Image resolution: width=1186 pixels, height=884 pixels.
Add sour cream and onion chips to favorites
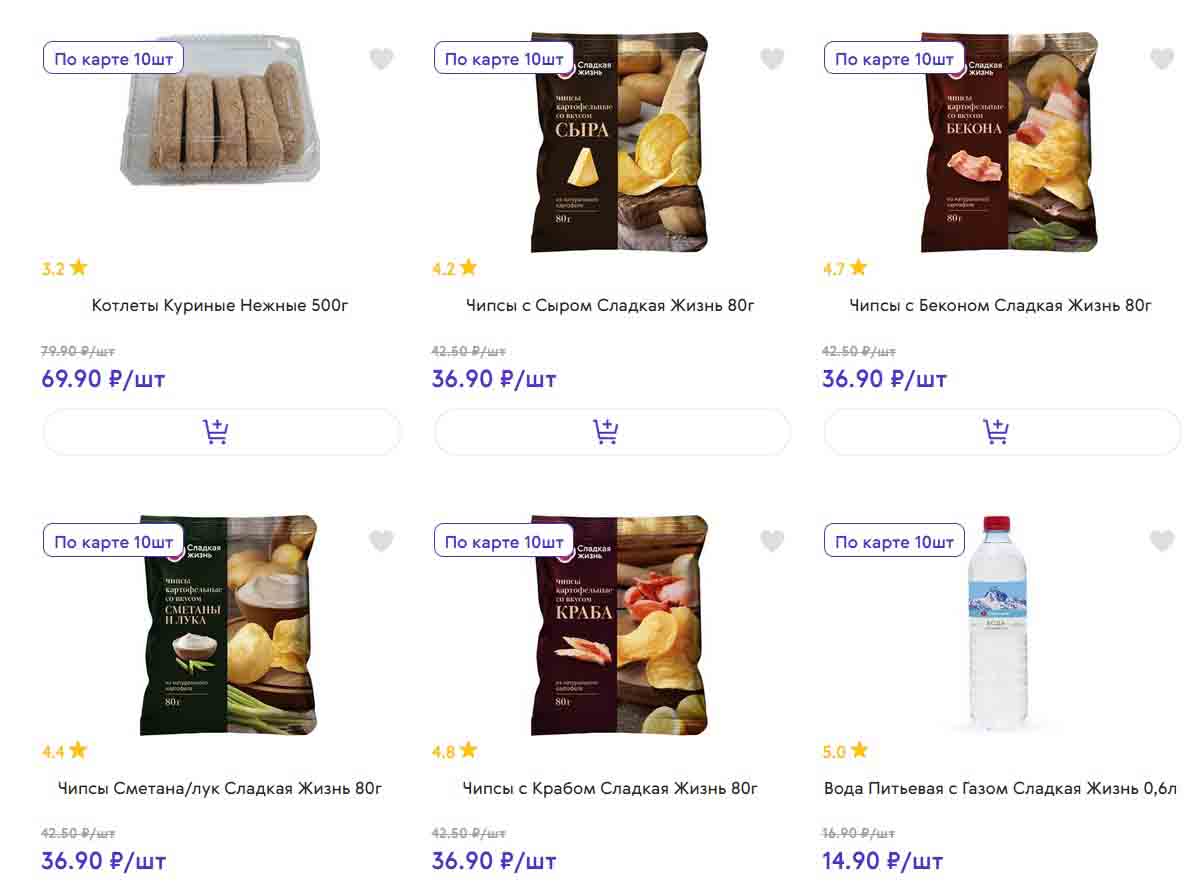point(381,541)
